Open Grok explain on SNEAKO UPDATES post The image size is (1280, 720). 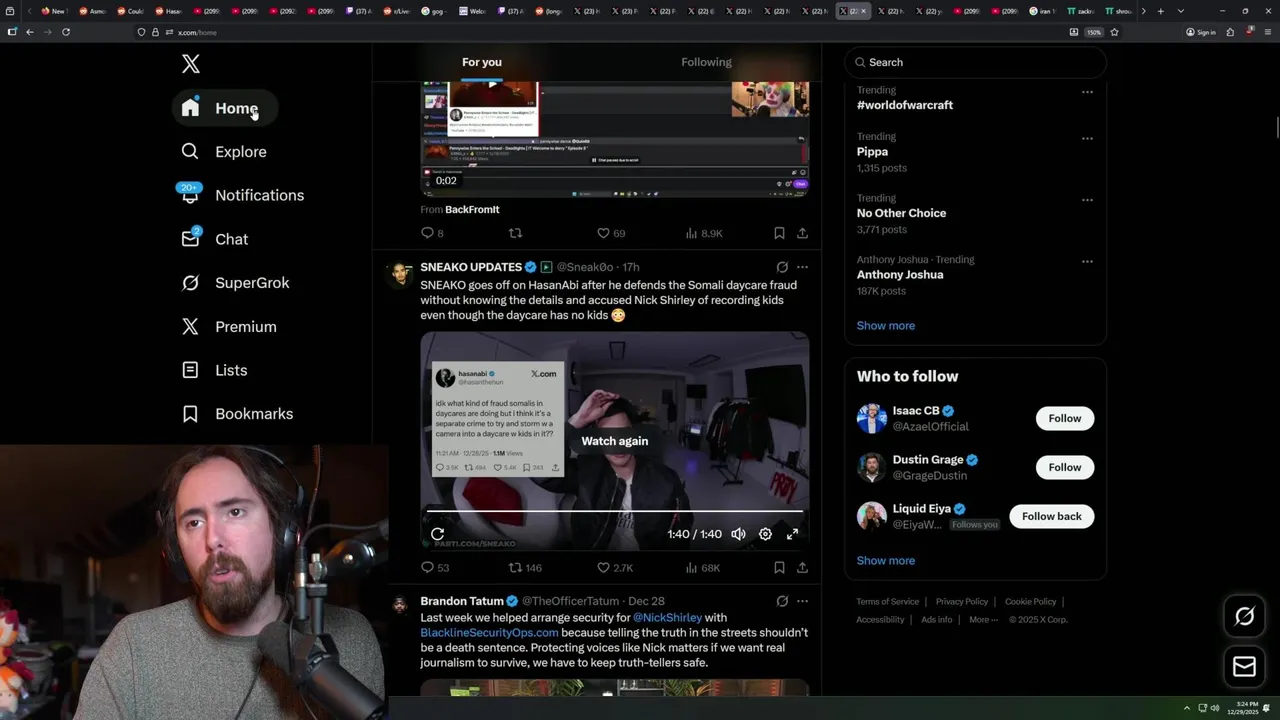[x=782, y=267]
